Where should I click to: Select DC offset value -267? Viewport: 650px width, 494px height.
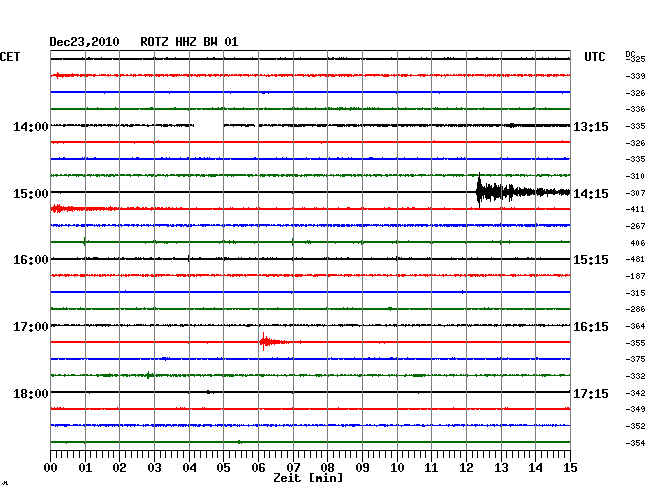[635, 226]
